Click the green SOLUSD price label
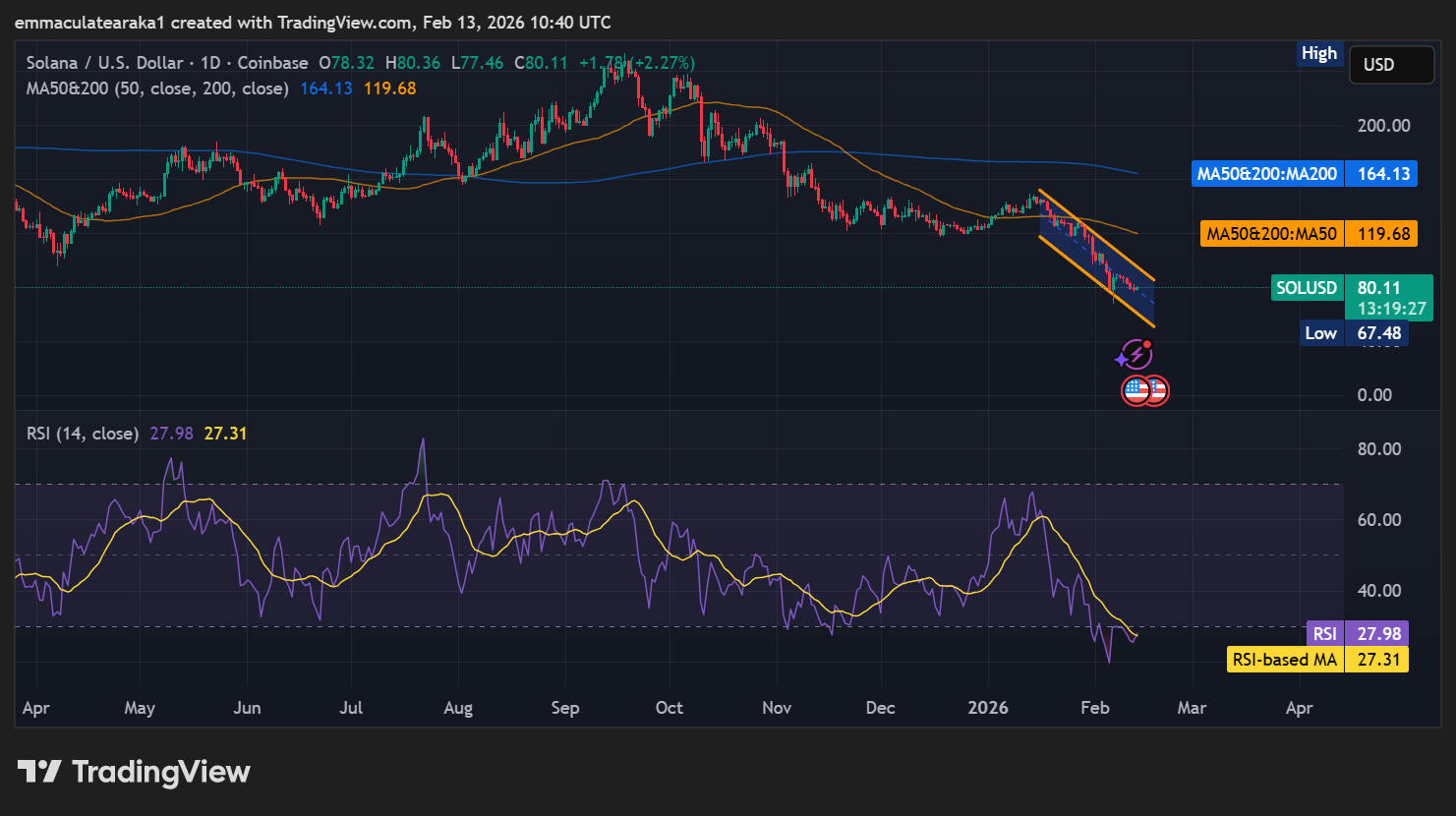This screenshot has width=1456, height=816. (x=1307, y=288)
